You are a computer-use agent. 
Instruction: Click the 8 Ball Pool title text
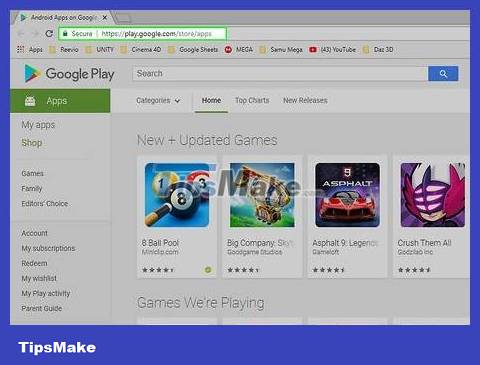(x=160, y=243)
